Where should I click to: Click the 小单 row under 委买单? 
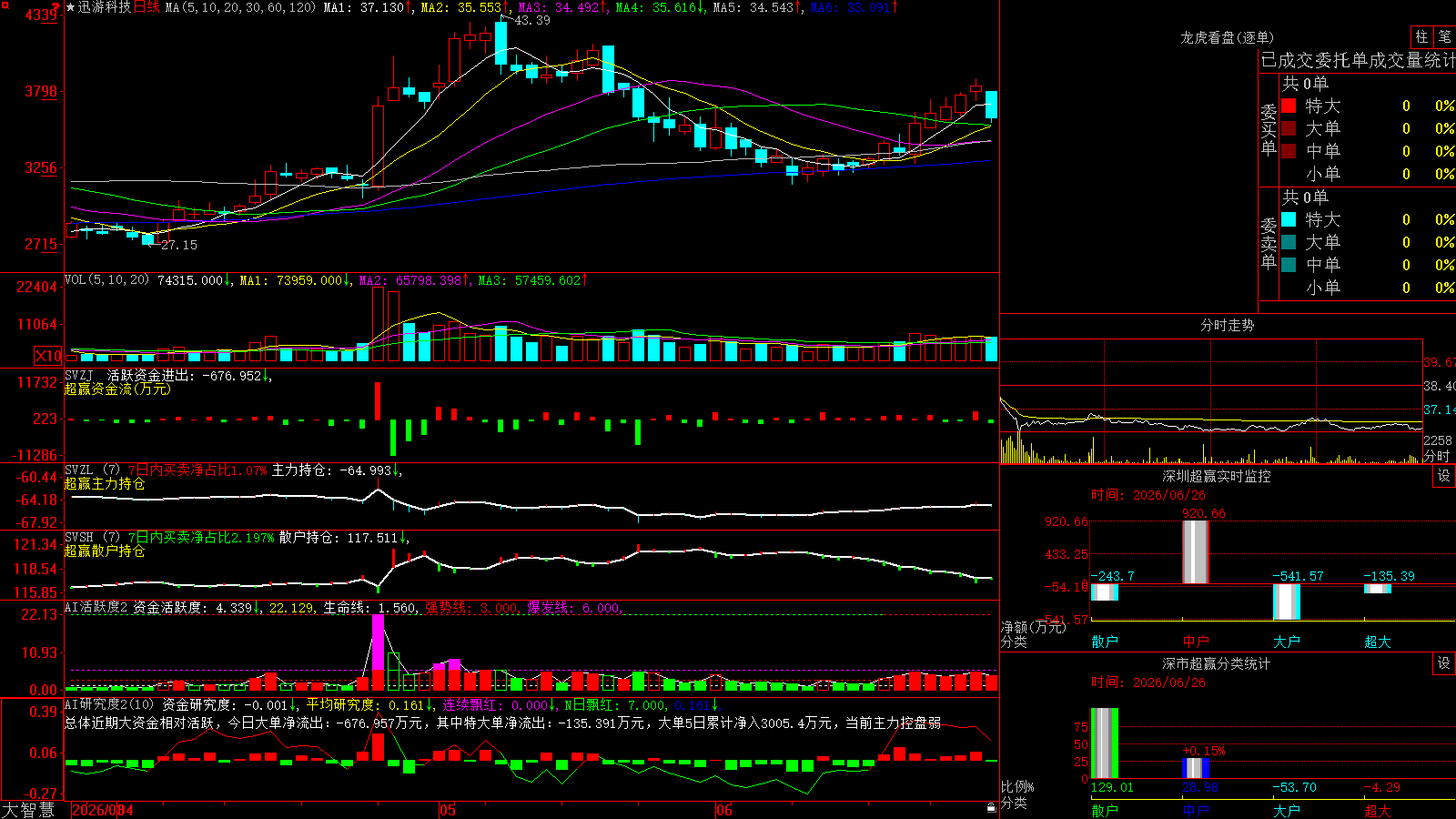(x=1368, y=174)
